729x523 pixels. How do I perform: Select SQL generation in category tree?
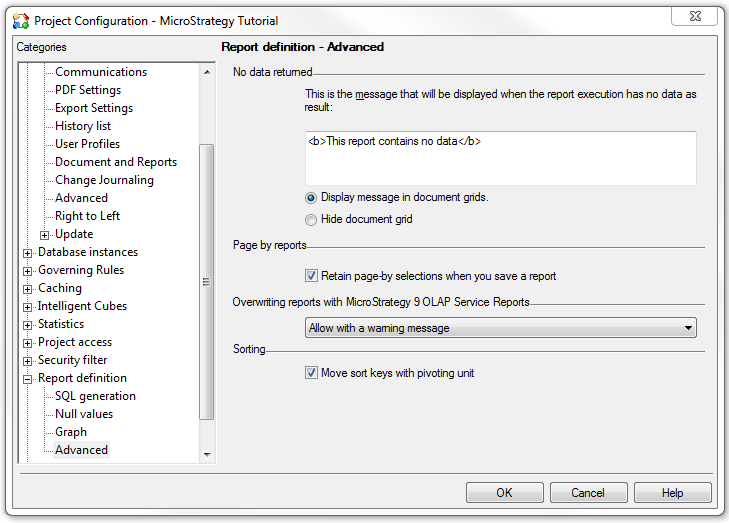tap(95, 396)
